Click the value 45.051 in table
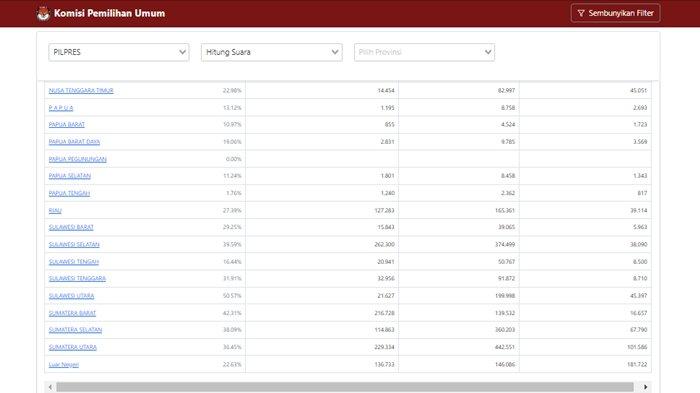The image size is (700, 393). pos(638,91)
